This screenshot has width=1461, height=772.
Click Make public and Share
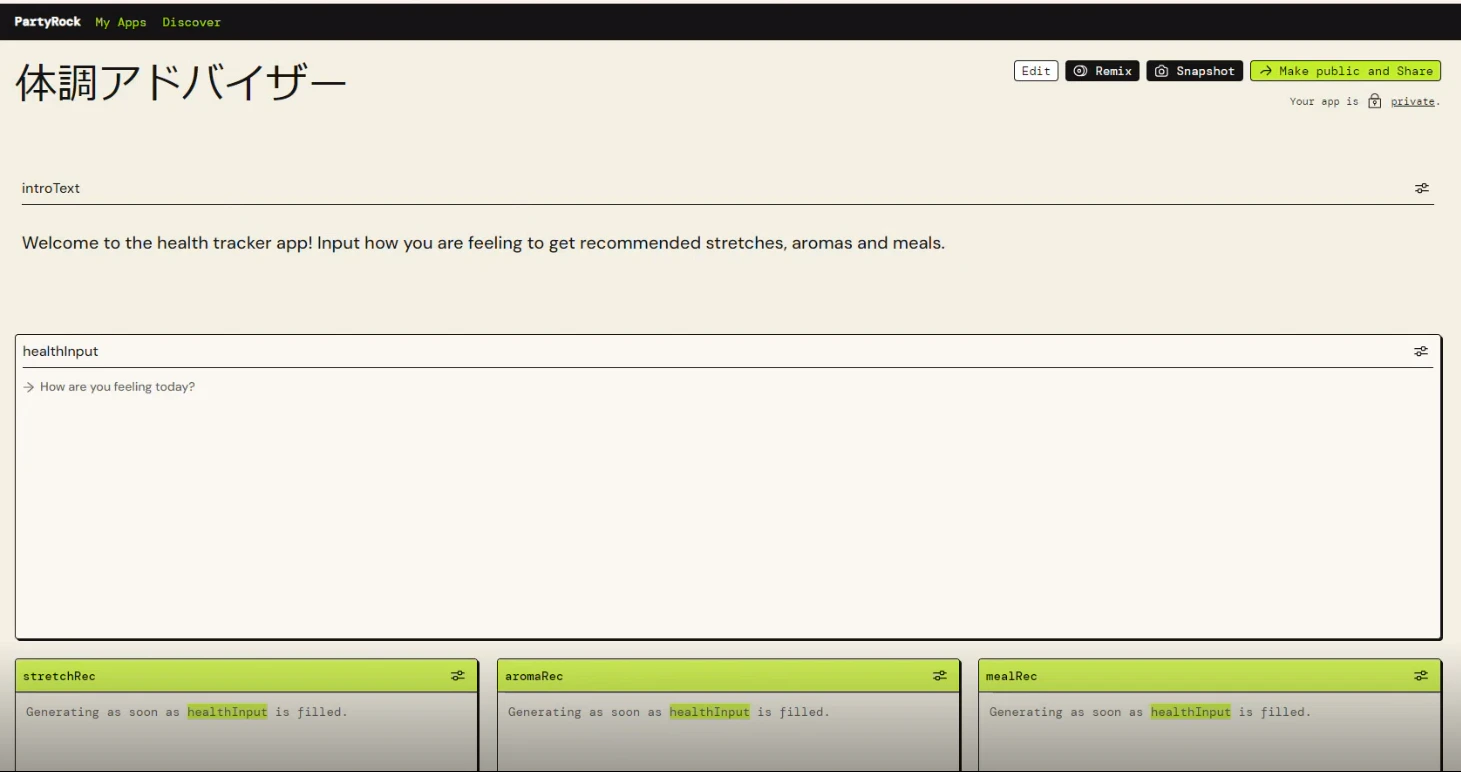click(1345, 71)
